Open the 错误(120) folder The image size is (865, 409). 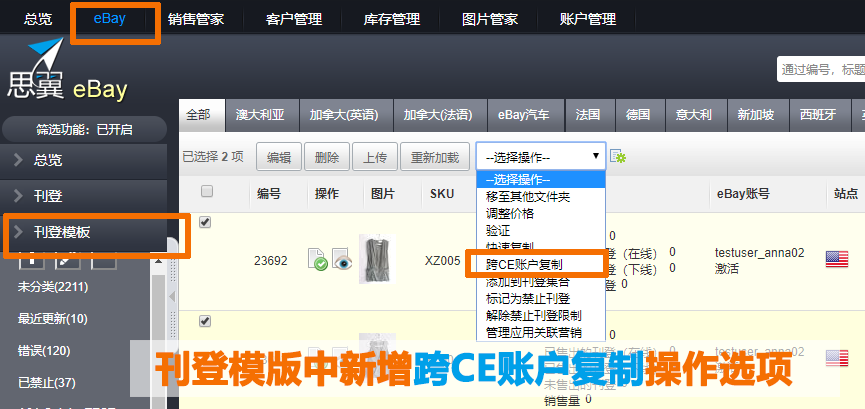(44, 350)
